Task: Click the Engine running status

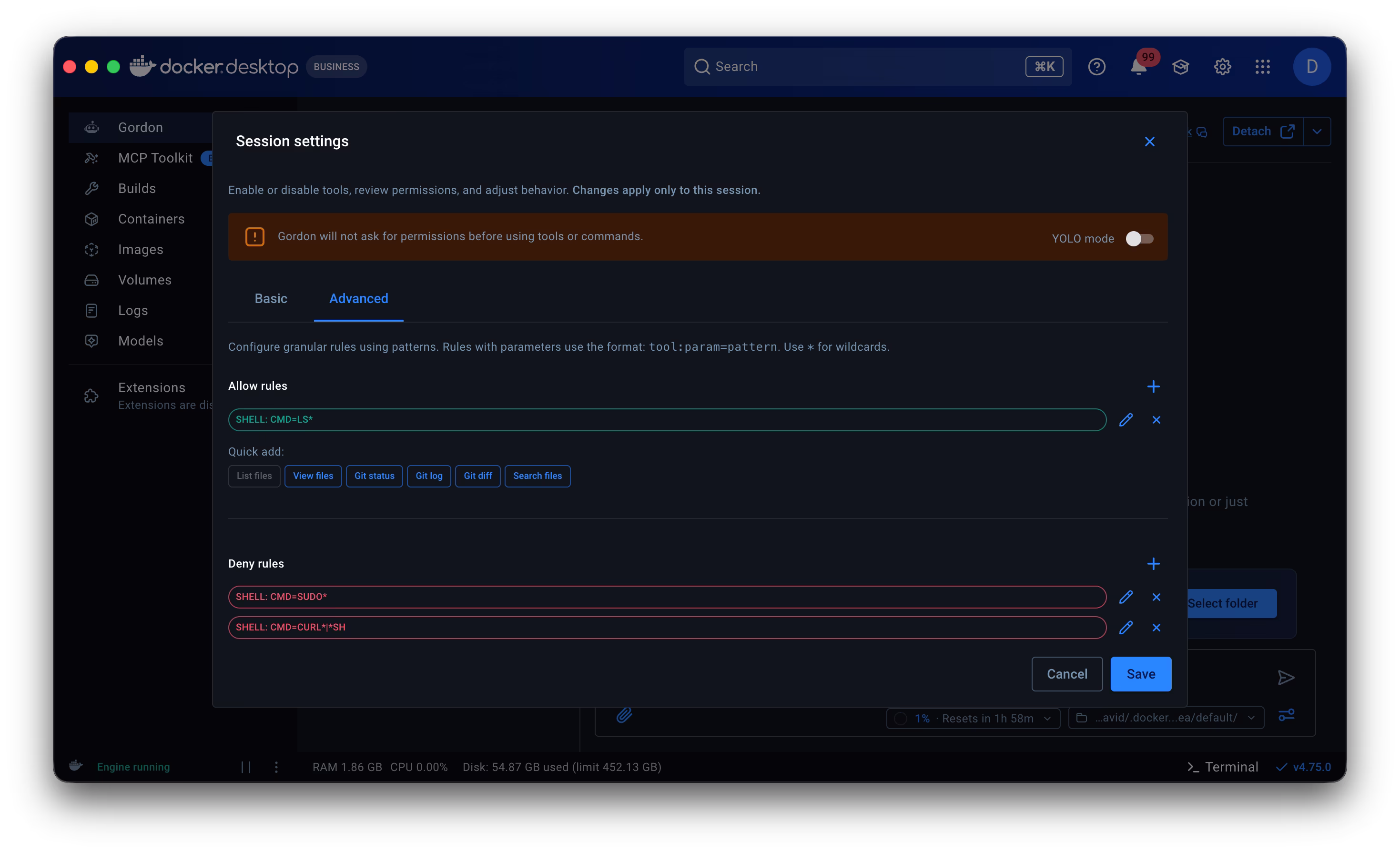Action: pos(133,767)
